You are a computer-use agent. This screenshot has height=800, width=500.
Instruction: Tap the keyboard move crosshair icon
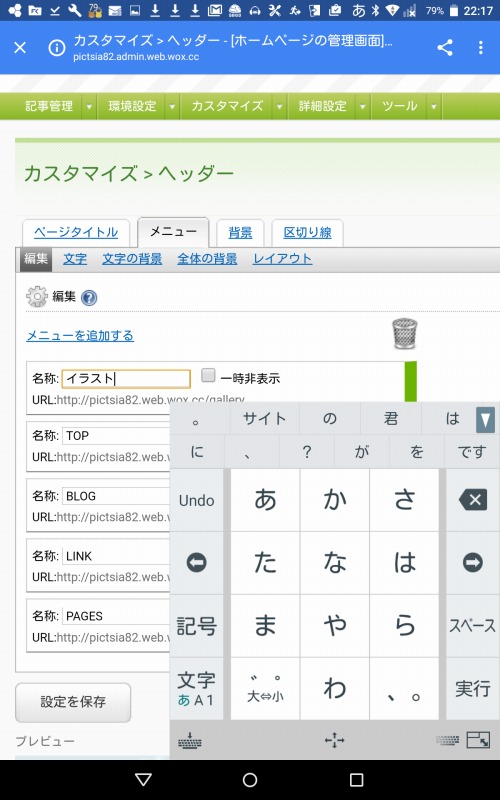click(x=334, y=740)
